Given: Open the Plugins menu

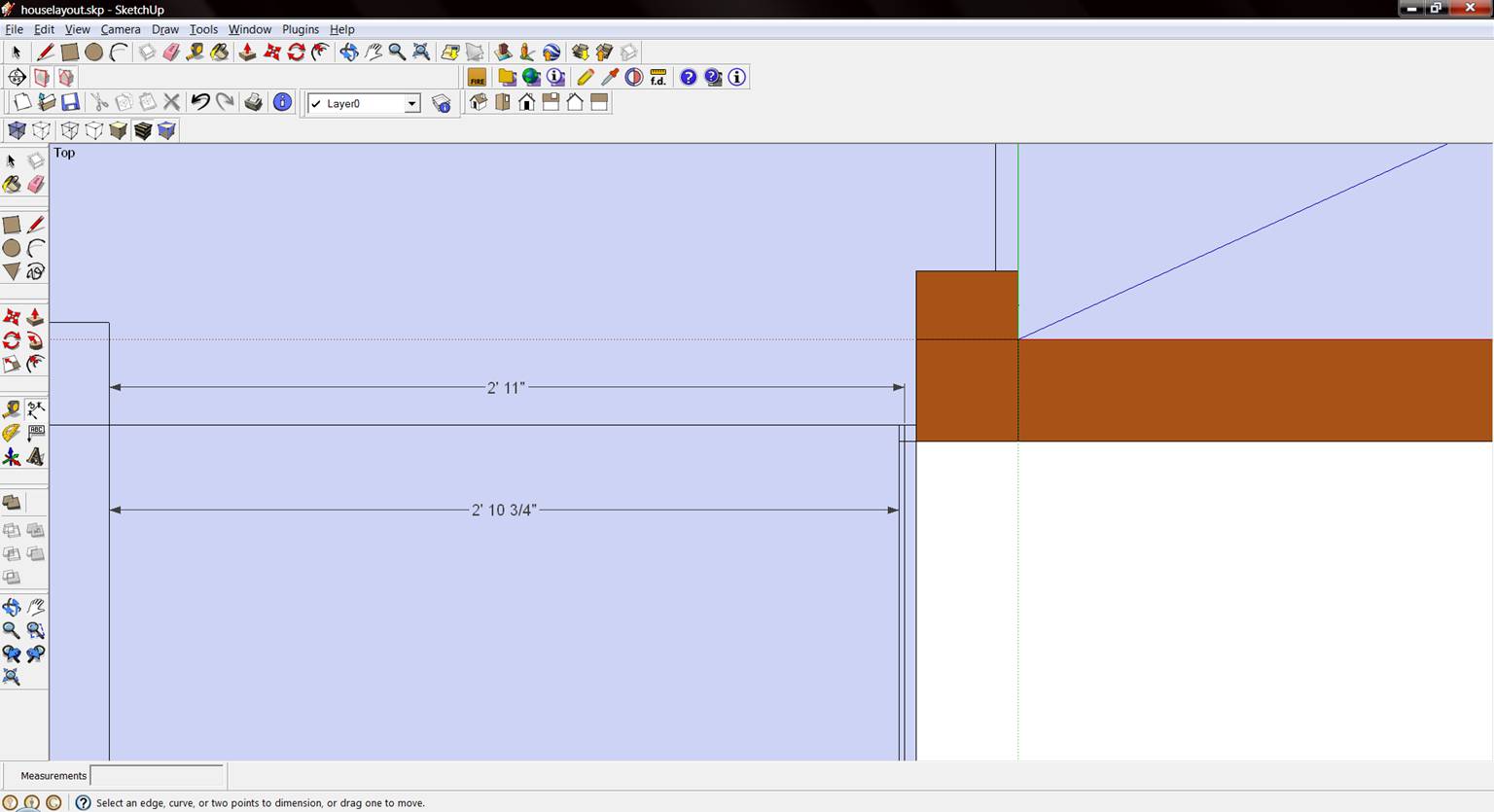Looking at the screenshot, I should pyautogui.click(x=301, y=29).
